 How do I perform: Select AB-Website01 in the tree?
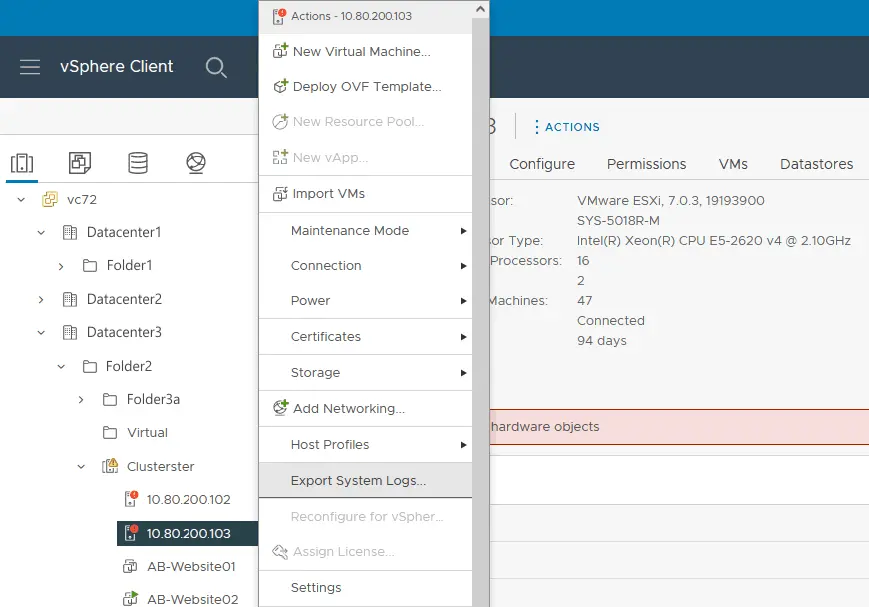click(x=191, y=567)
